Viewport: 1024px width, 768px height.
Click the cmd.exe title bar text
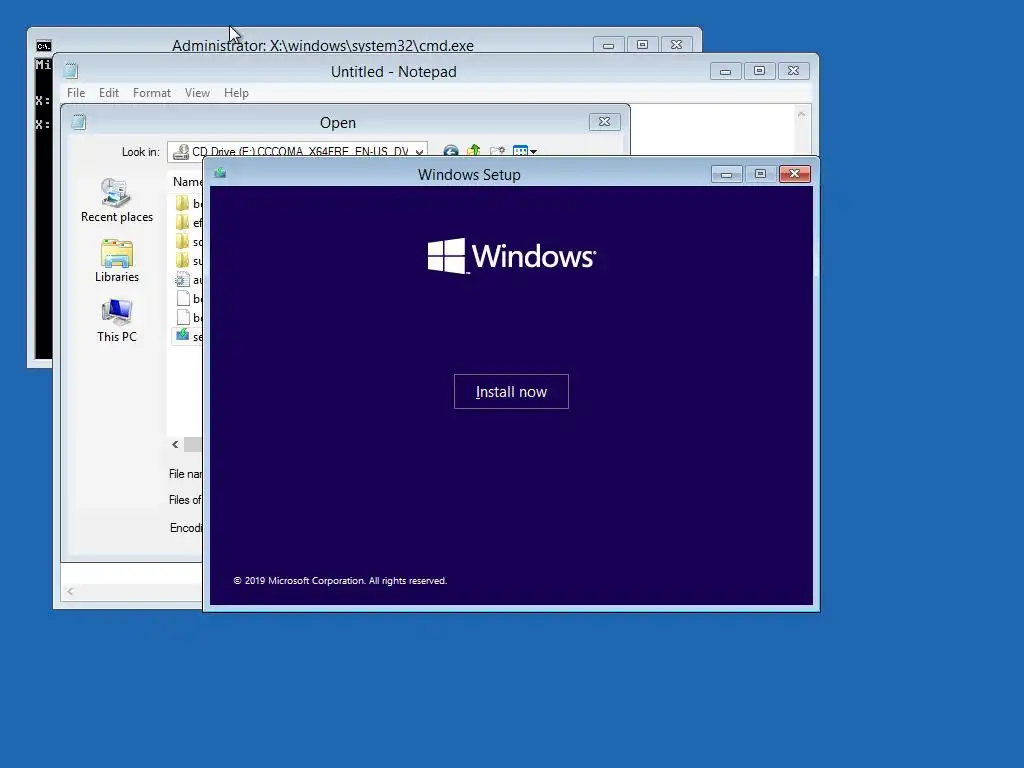pyautogui.click(x=323, y=46)
